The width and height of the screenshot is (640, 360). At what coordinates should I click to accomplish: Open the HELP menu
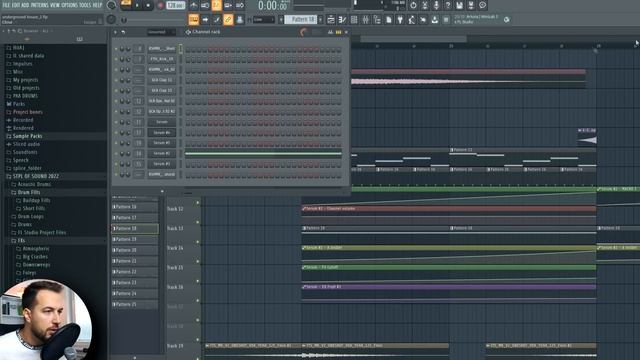pyautogui.click(x=98, y=5)
